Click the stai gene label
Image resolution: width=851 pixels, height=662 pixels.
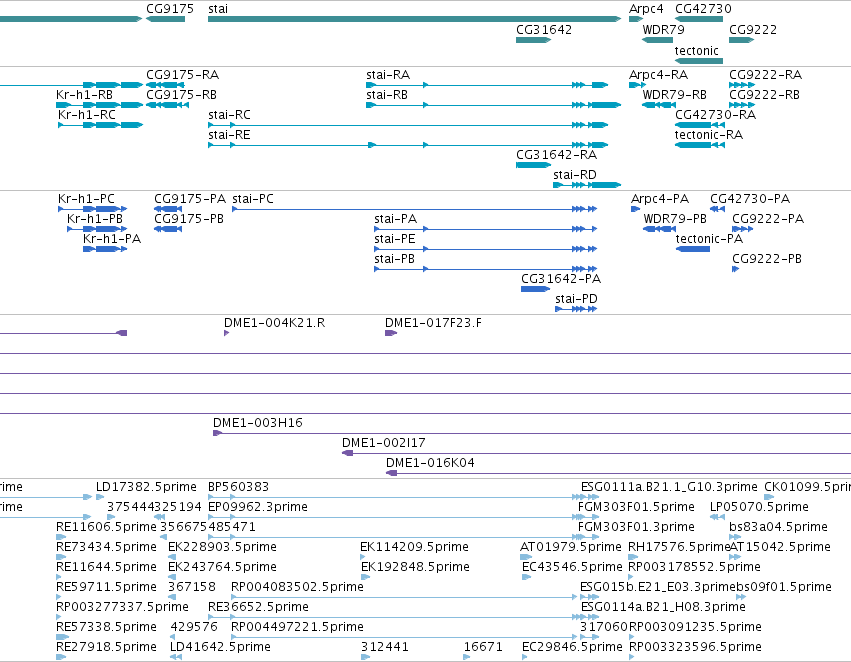point(218,9)
